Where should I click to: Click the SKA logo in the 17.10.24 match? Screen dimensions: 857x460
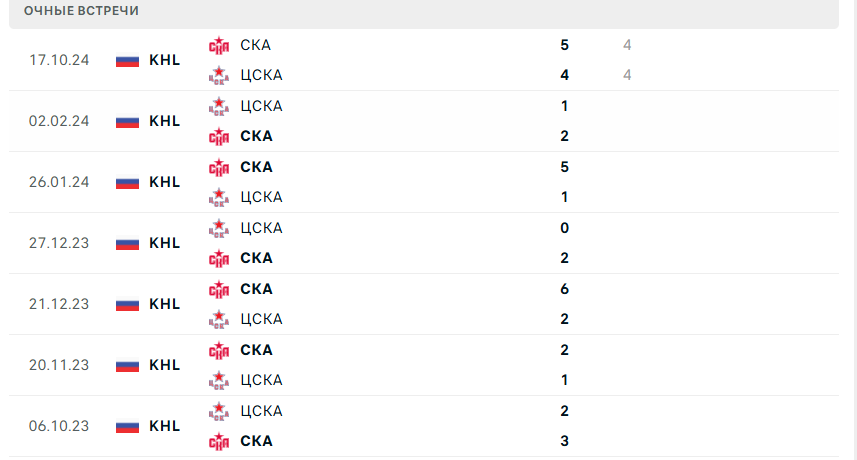point(219,45)
